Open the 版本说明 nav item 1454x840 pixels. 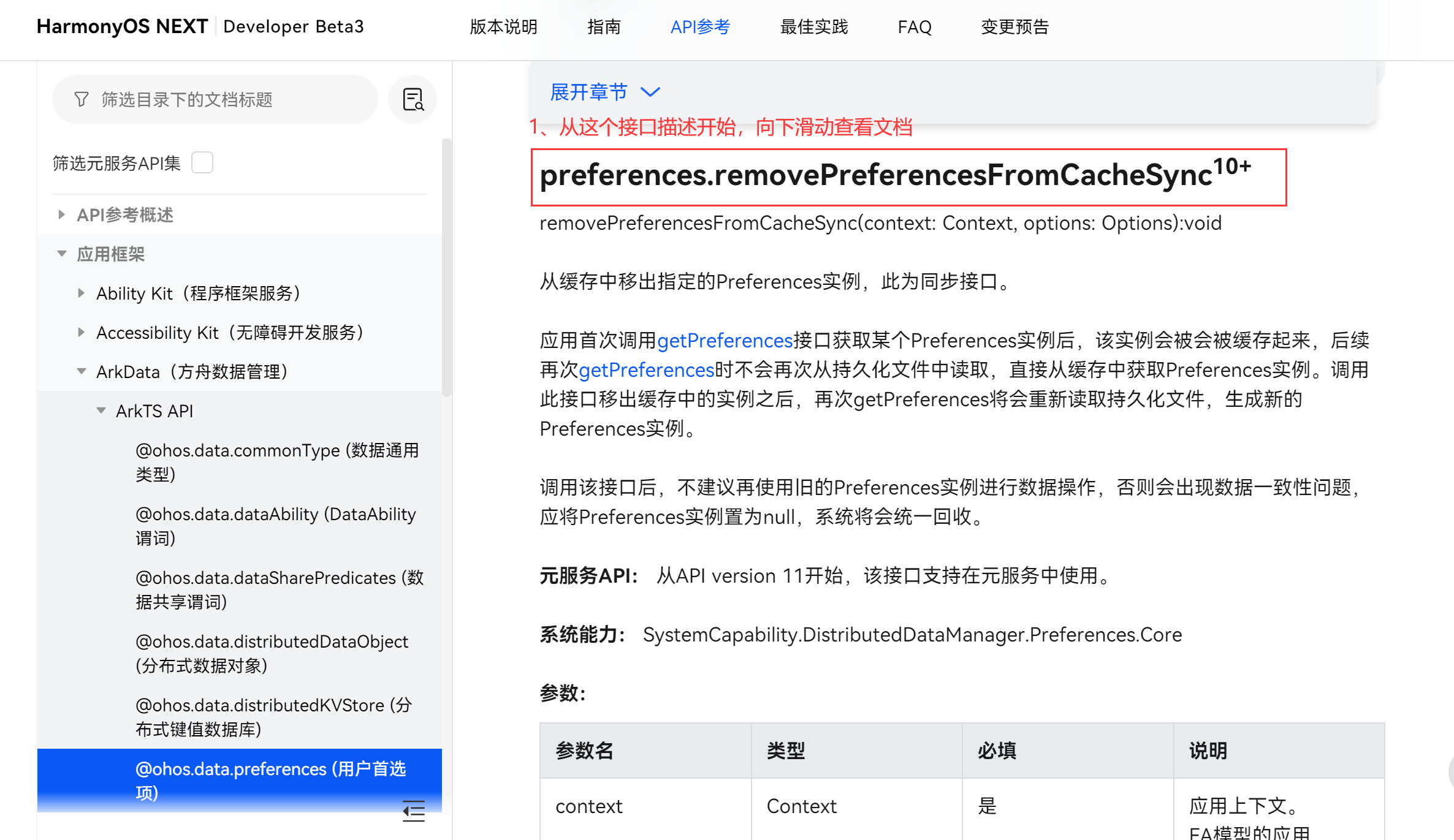click(503, 27)
